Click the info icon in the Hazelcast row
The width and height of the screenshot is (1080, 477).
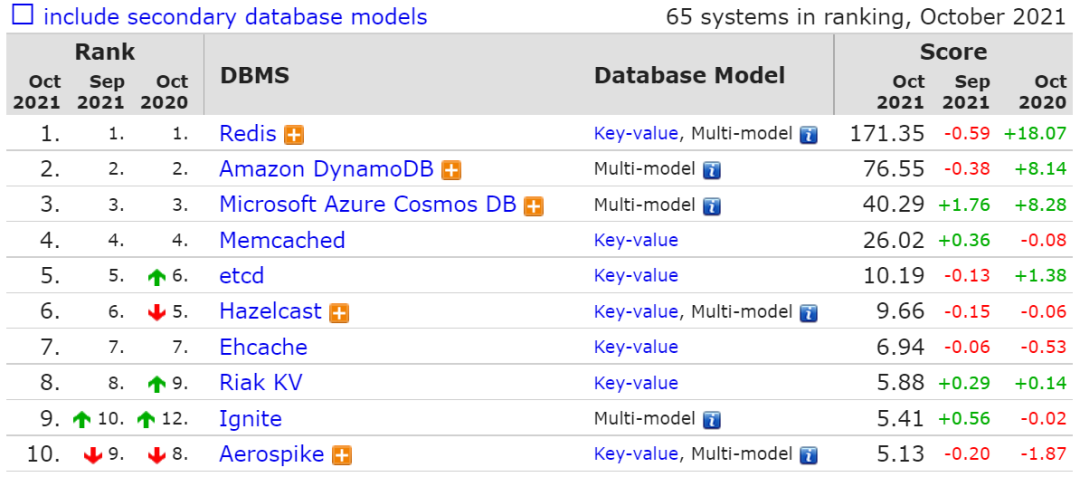click(809, 313)
